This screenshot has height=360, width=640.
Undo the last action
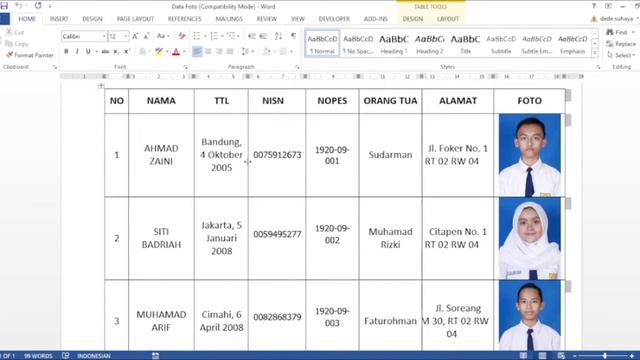(x=18, y=6)
